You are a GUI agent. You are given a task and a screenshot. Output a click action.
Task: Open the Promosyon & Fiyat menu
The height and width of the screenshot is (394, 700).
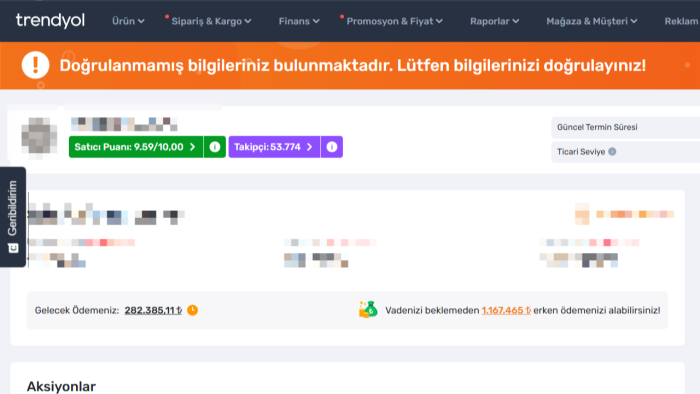(394, 21)
